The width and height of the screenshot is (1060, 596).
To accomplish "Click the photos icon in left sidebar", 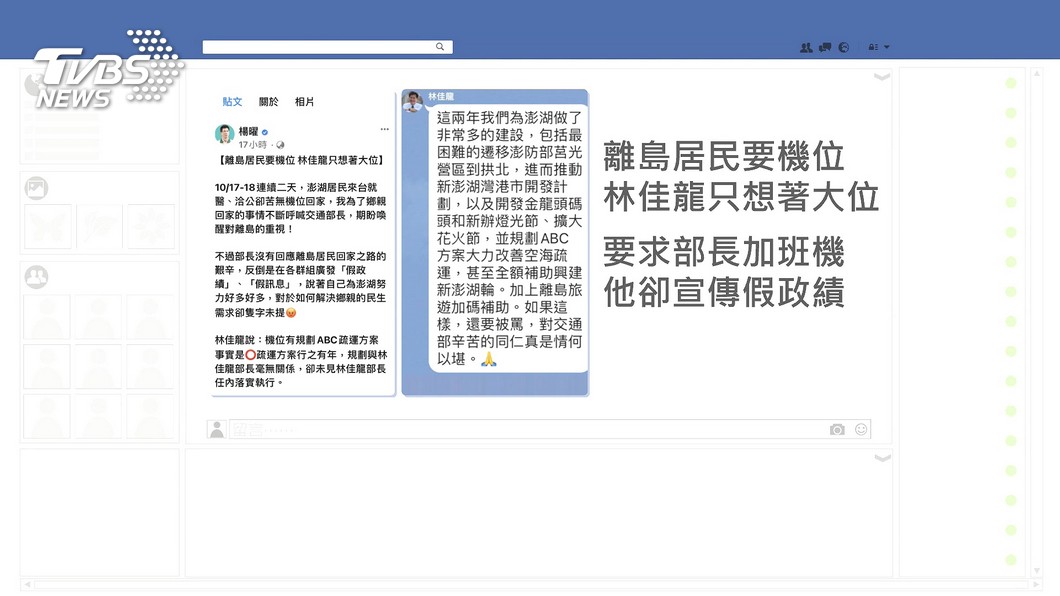I will coord(37,188).
